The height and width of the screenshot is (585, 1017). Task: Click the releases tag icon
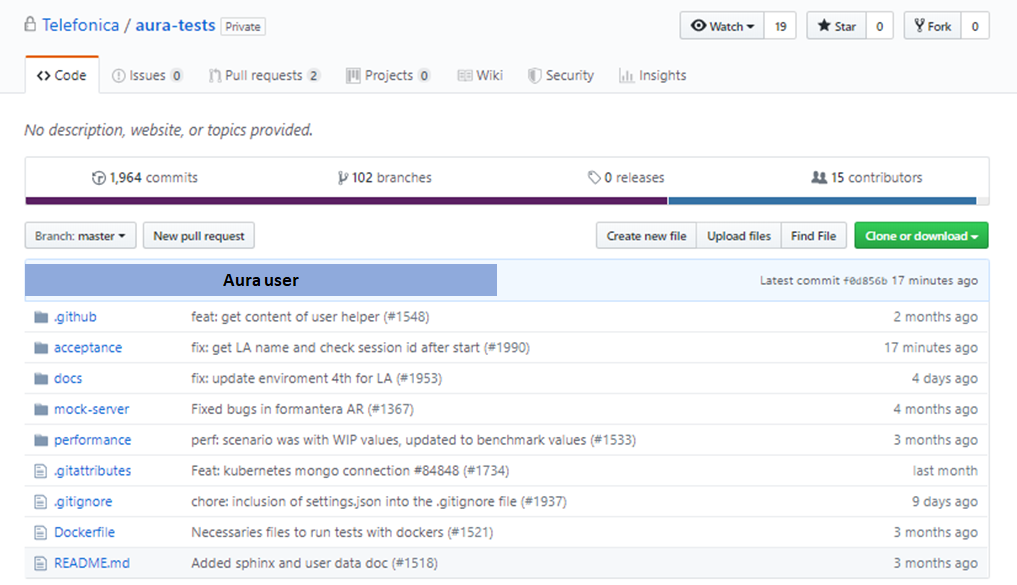tap(593, 177)
